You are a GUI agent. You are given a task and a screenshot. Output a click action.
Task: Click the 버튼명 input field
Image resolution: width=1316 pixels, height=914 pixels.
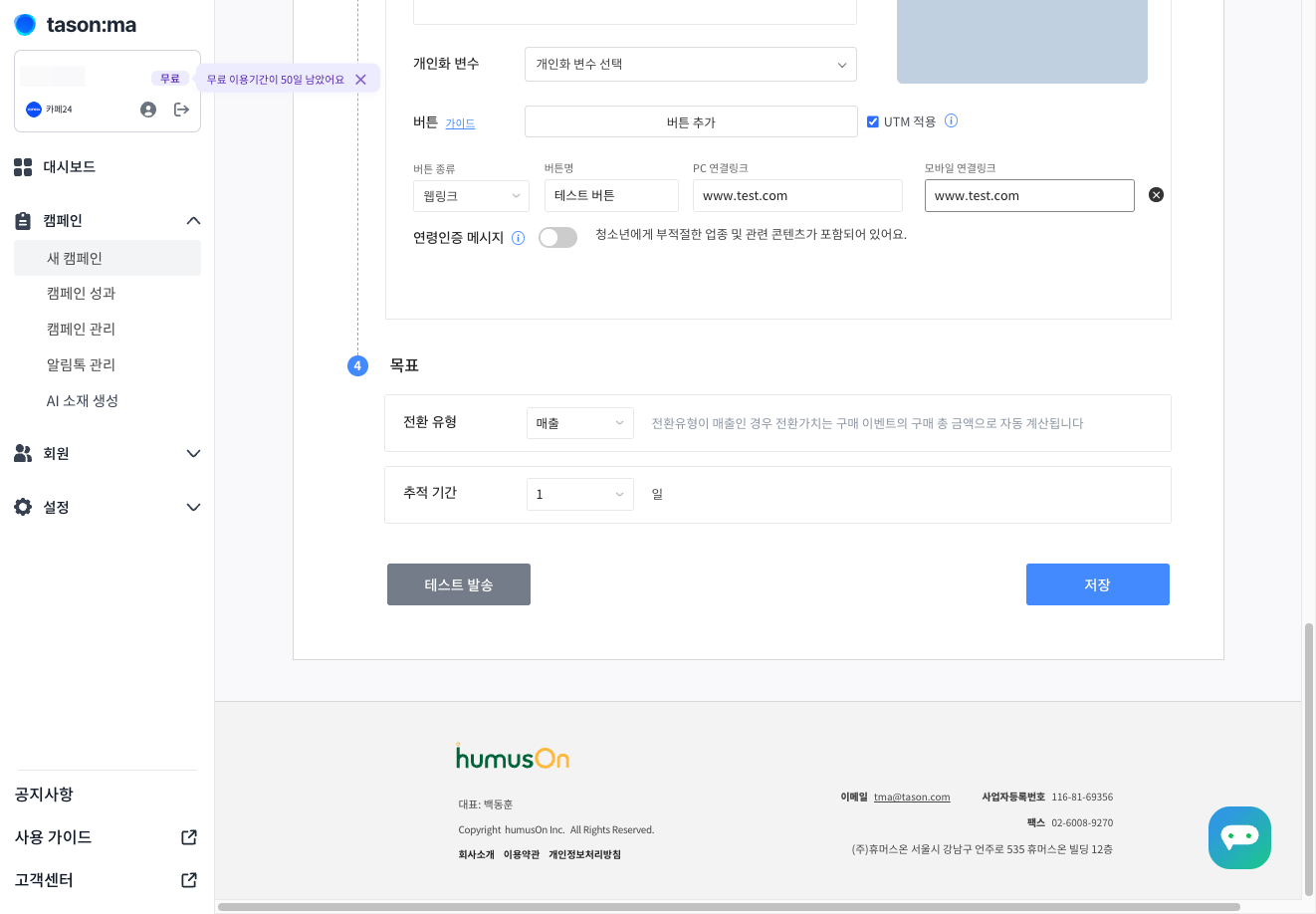611,196
